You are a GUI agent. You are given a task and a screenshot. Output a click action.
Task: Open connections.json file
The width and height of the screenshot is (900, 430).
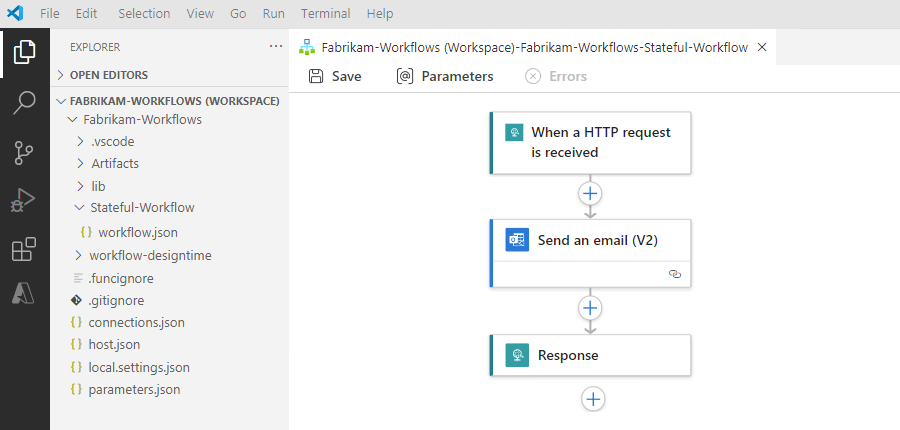[x=136, y=322]
